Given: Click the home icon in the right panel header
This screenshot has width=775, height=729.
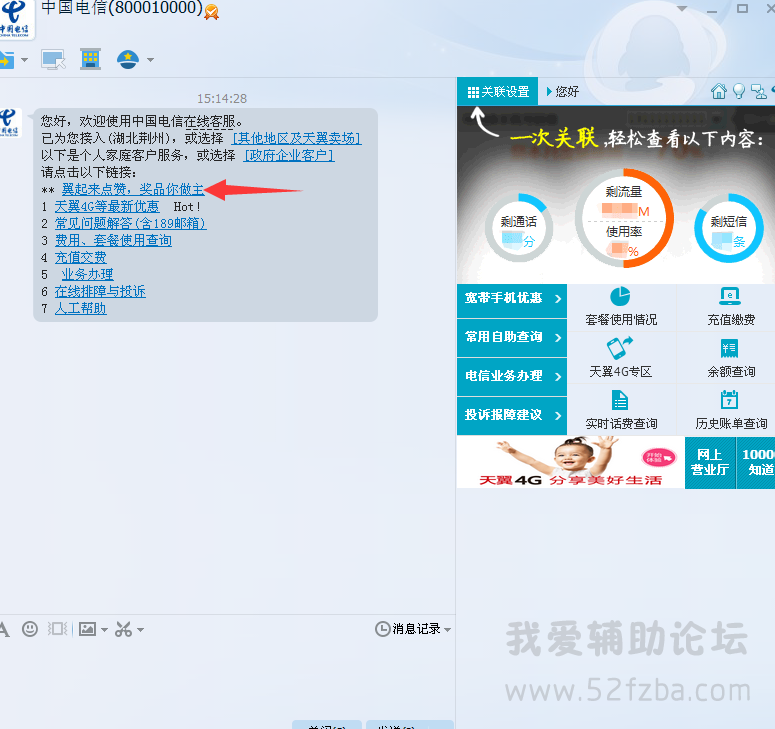Looking at the screenshot, I should click(719, 91).
